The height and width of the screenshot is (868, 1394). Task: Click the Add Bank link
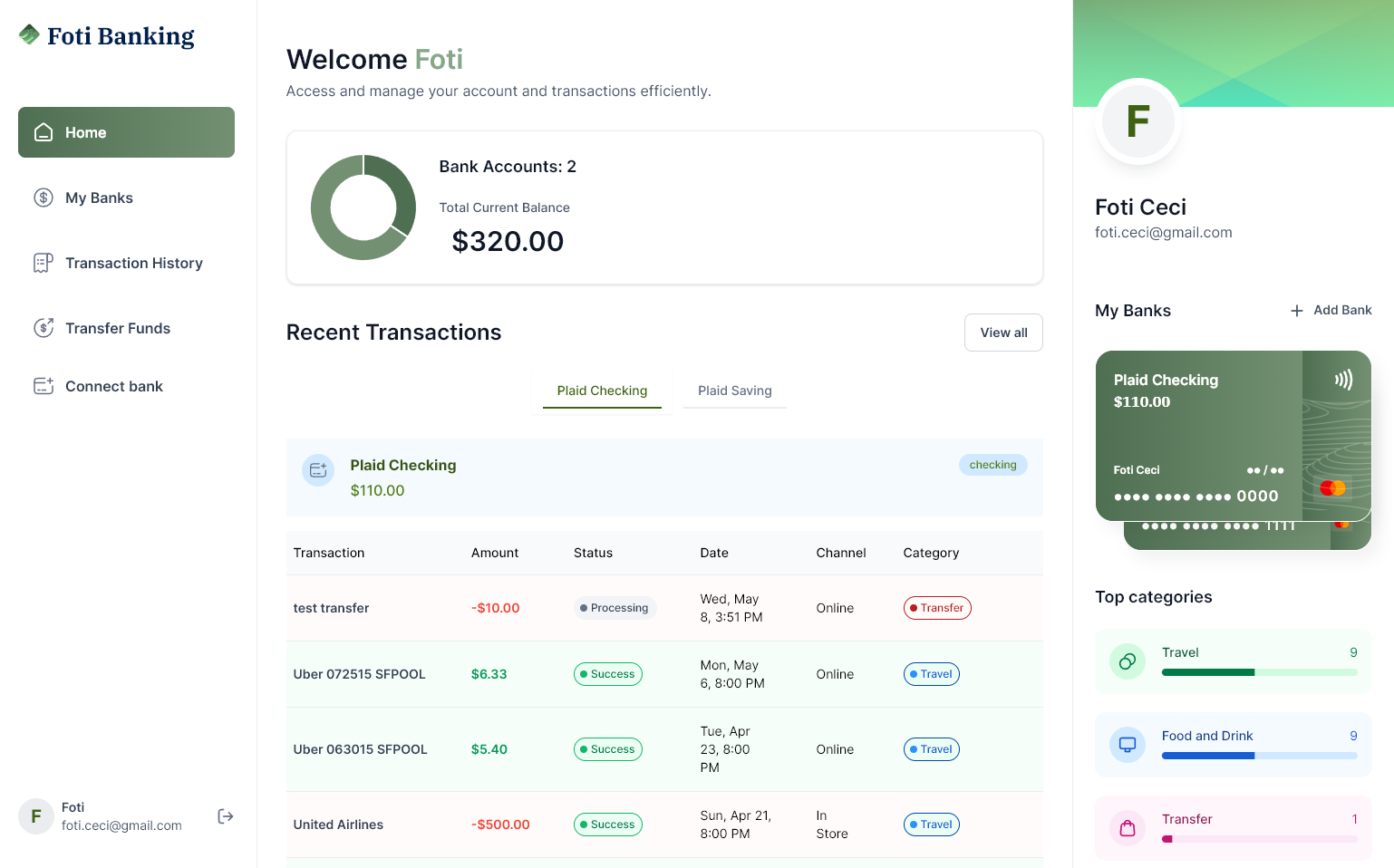click(x=1341, y=310)
